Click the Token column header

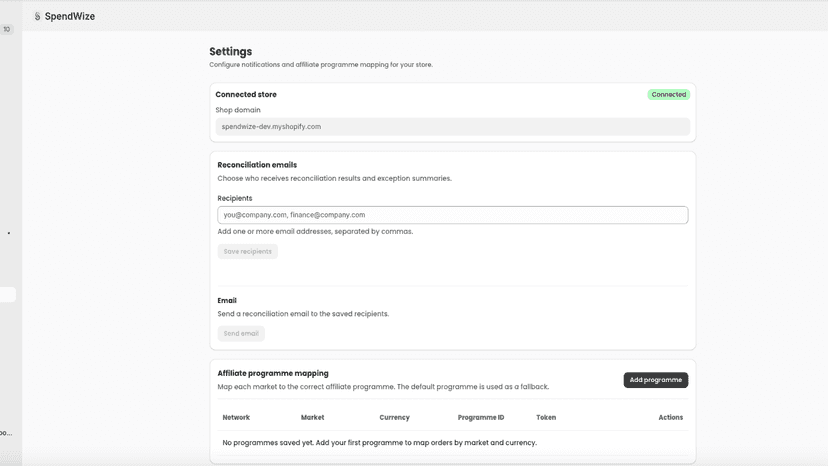546,417
